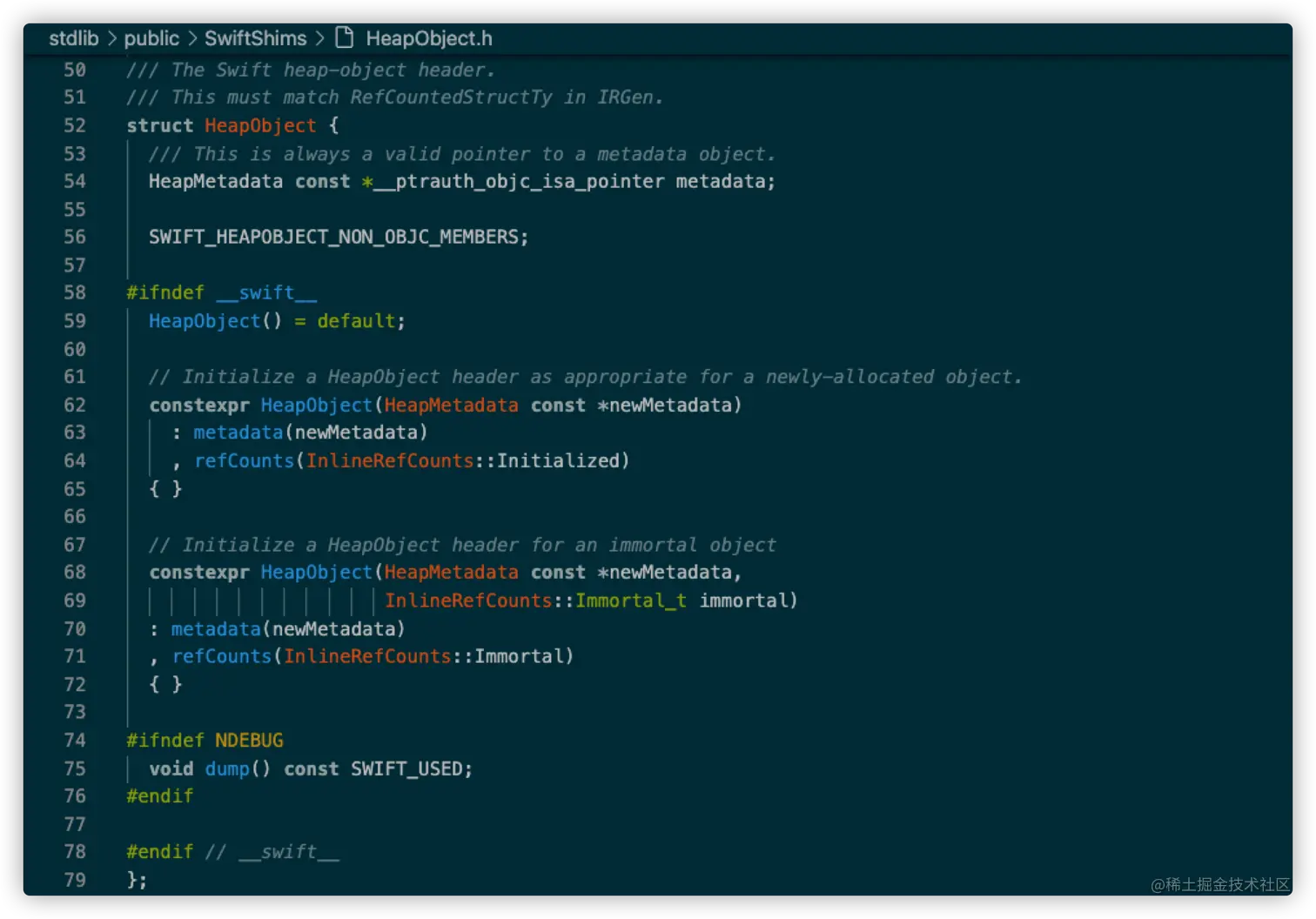Click the stdlib breadcrumb segment

[x=74, y=38]
